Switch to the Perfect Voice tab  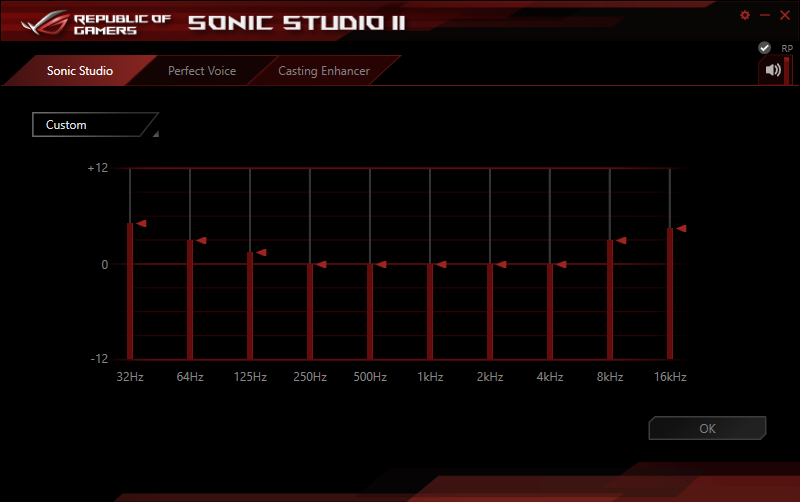(202, 71)
